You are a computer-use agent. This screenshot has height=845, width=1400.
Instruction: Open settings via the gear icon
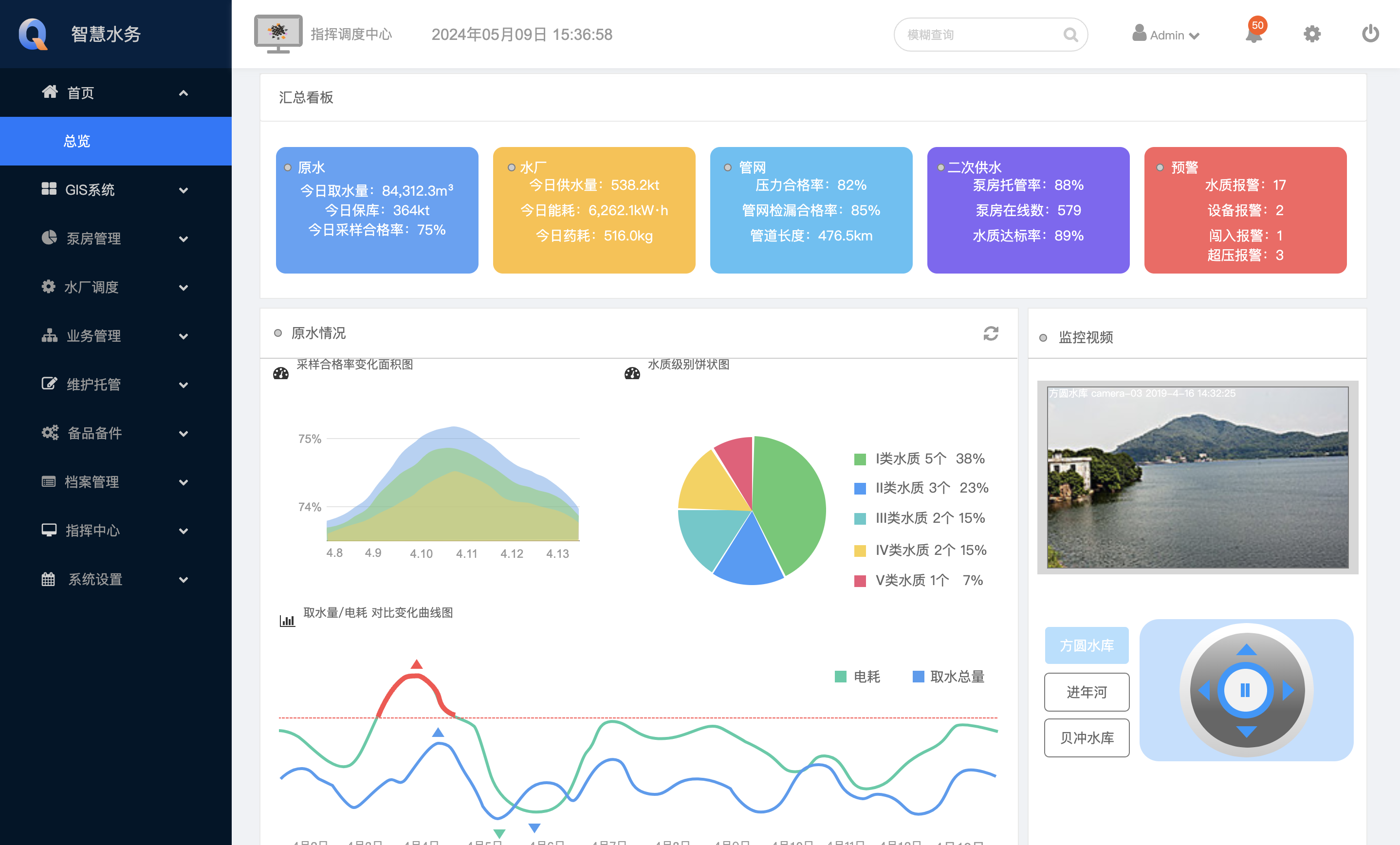click(x=1312, y=34)
